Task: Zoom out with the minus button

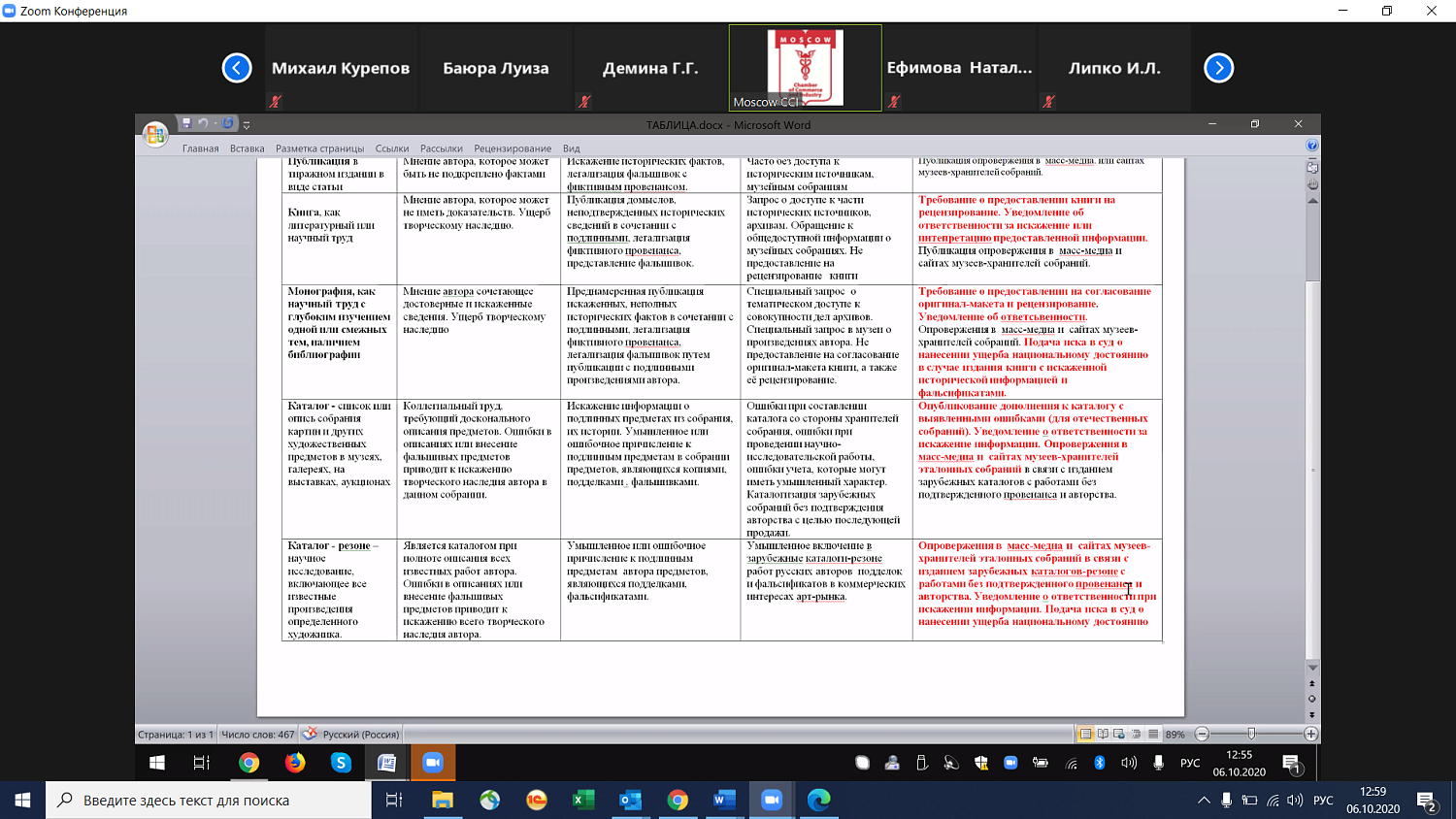Action: click(x=1202, y=735)
